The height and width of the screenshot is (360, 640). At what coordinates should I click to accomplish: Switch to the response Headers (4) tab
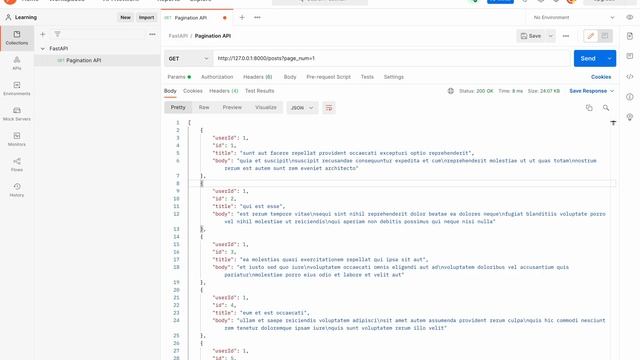point(224,91)
